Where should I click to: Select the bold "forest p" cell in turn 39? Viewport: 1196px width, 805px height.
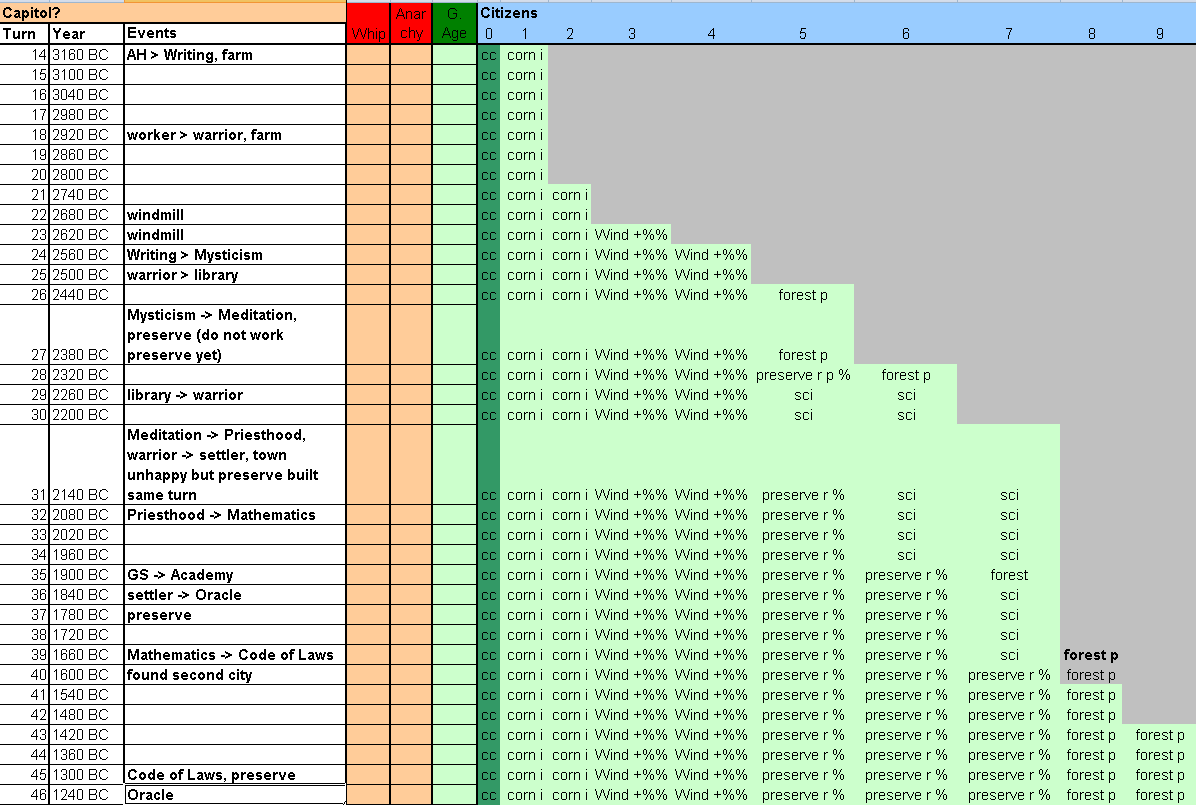[1090, 655]
